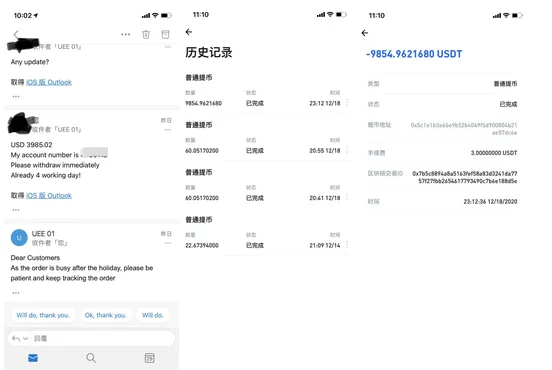Expand quoted text under the USD 3985.02 message
Viewport: 552px width, 370px height.
click(16, 209)
